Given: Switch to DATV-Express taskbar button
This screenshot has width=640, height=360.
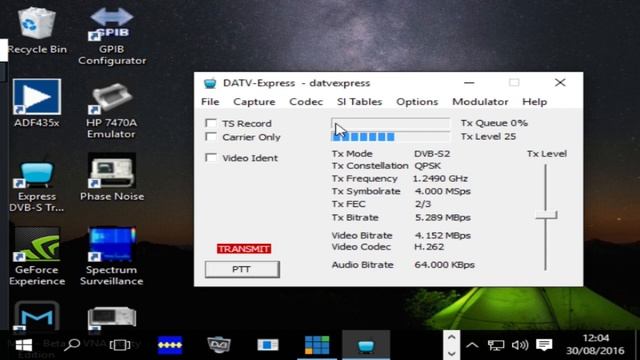Looking at the screenshot, I should point(366,345).
